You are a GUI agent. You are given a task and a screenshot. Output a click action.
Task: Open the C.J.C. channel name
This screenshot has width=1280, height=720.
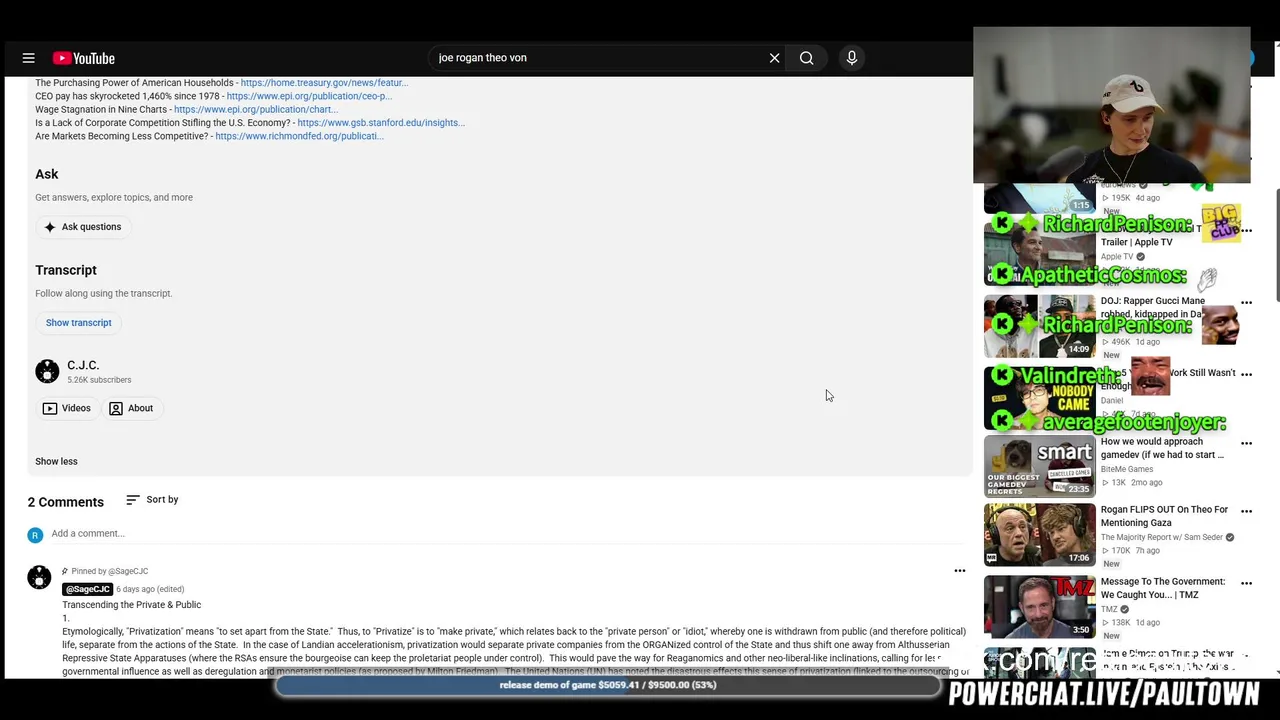pos(83,365)
